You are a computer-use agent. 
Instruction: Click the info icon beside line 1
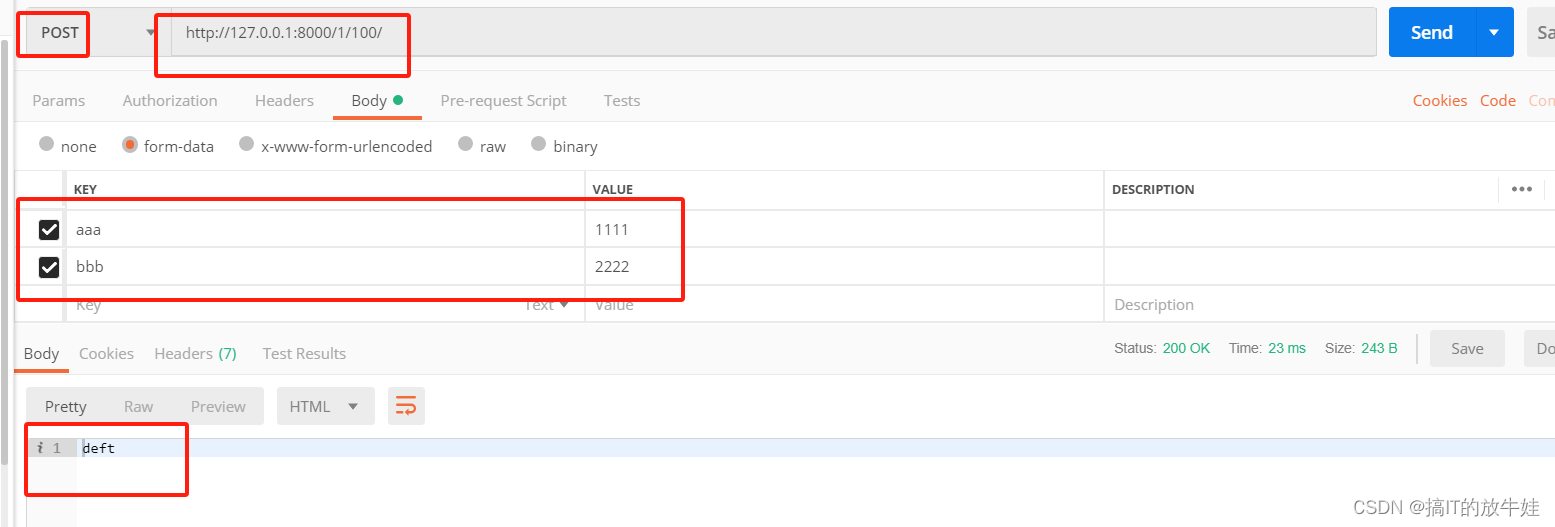tap(39, 448)
